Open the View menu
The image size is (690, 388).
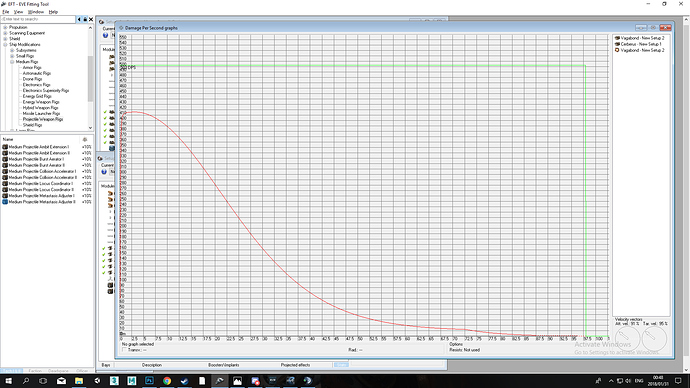(x=18, y=12)
